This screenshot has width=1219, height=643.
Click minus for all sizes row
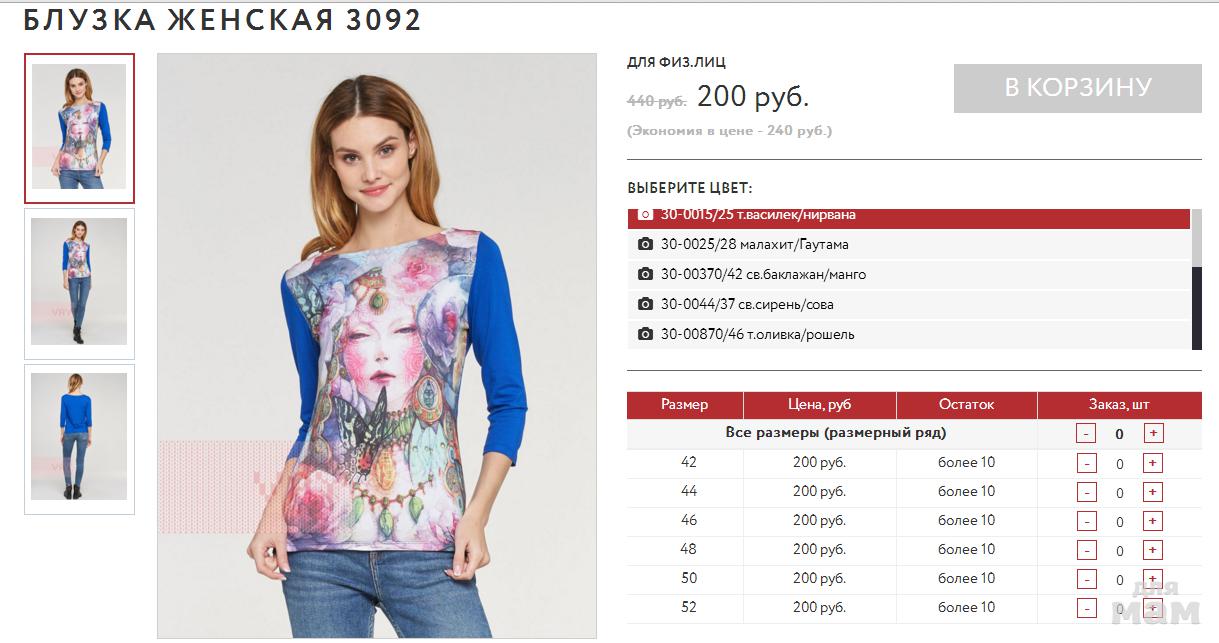(x=1087, y=433)
